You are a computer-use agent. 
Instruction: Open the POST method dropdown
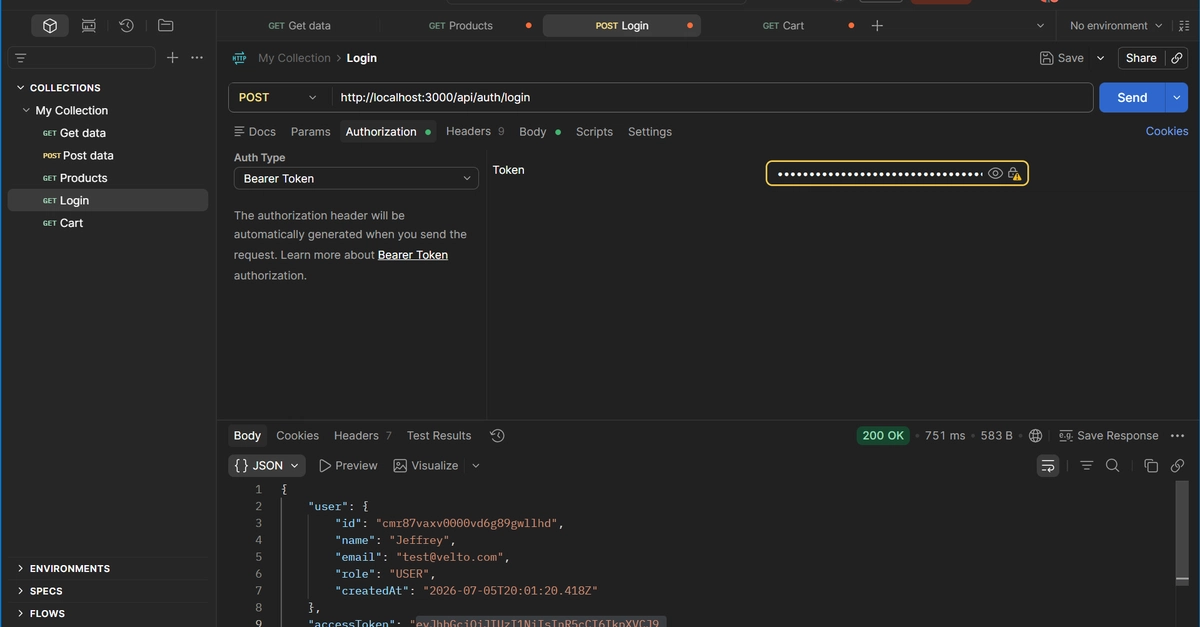[x=278, y=98]
